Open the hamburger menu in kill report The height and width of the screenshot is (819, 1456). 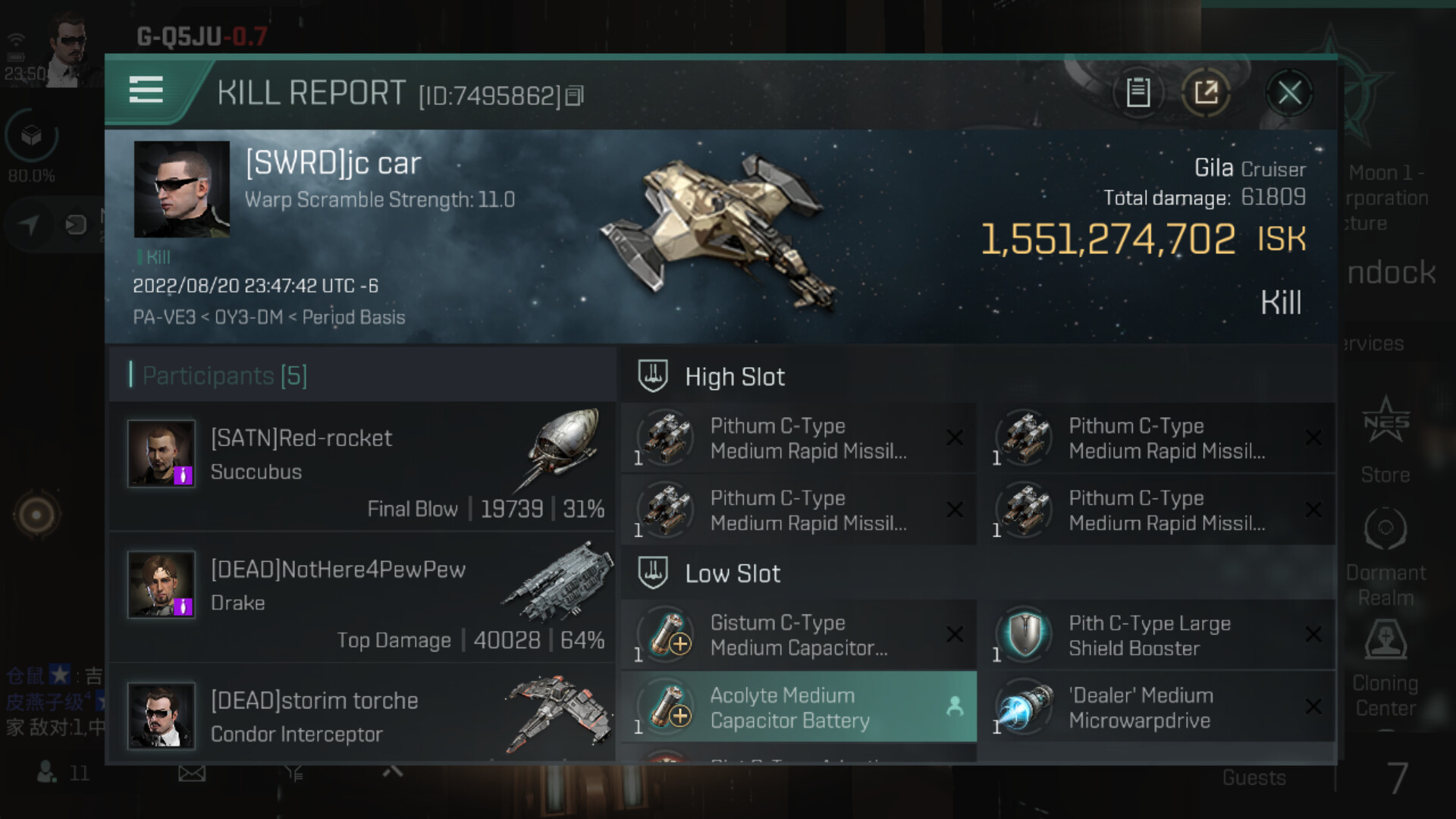click(x=146, y=90)
